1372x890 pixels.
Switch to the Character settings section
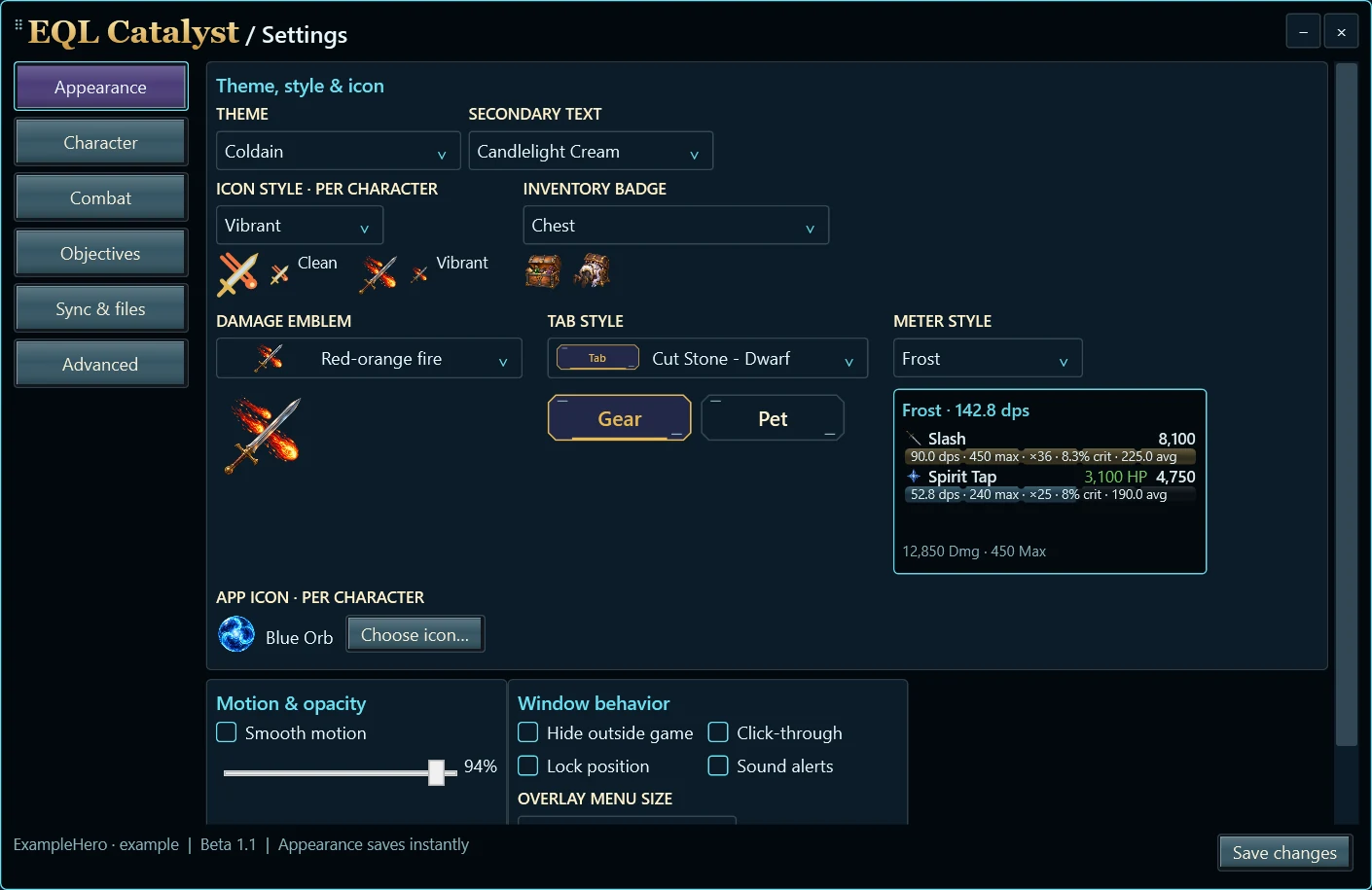point(100,142)
